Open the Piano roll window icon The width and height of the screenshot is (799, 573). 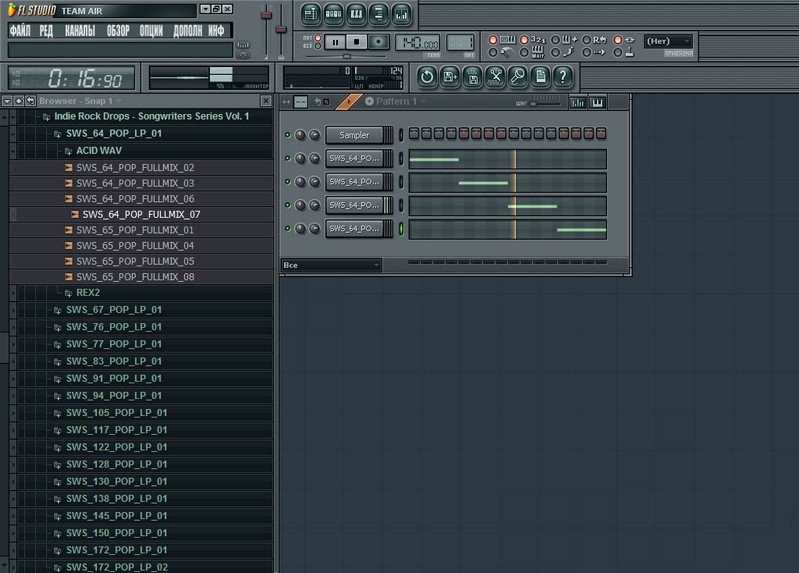[357, 14]
